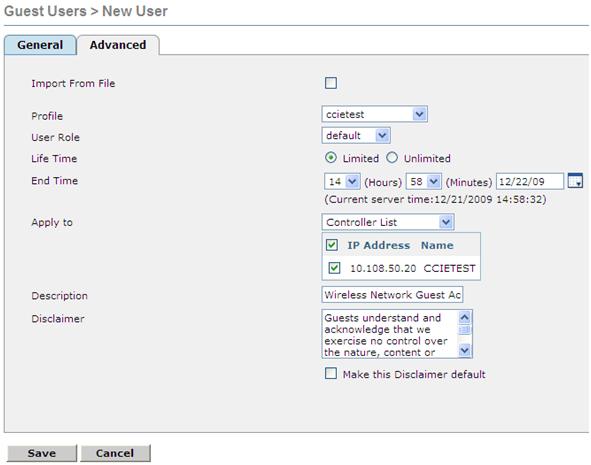Viewport: 591px width, 465px height.
Task: Click inside the Disclaimer text area
Action: click(390, 334)
